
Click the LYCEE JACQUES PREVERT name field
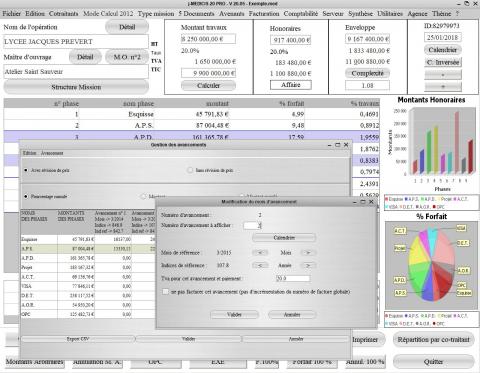76,42
